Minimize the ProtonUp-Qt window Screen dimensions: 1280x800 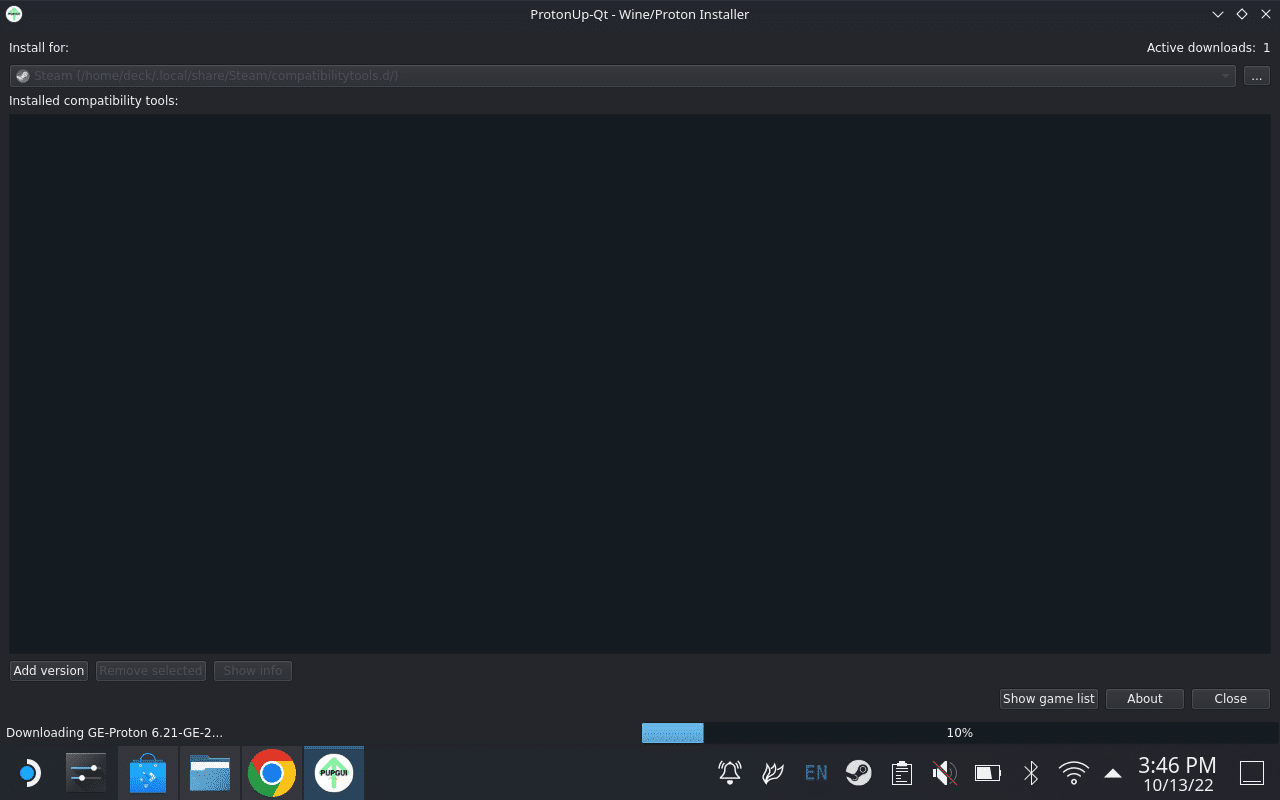(x=1218, y=14)
